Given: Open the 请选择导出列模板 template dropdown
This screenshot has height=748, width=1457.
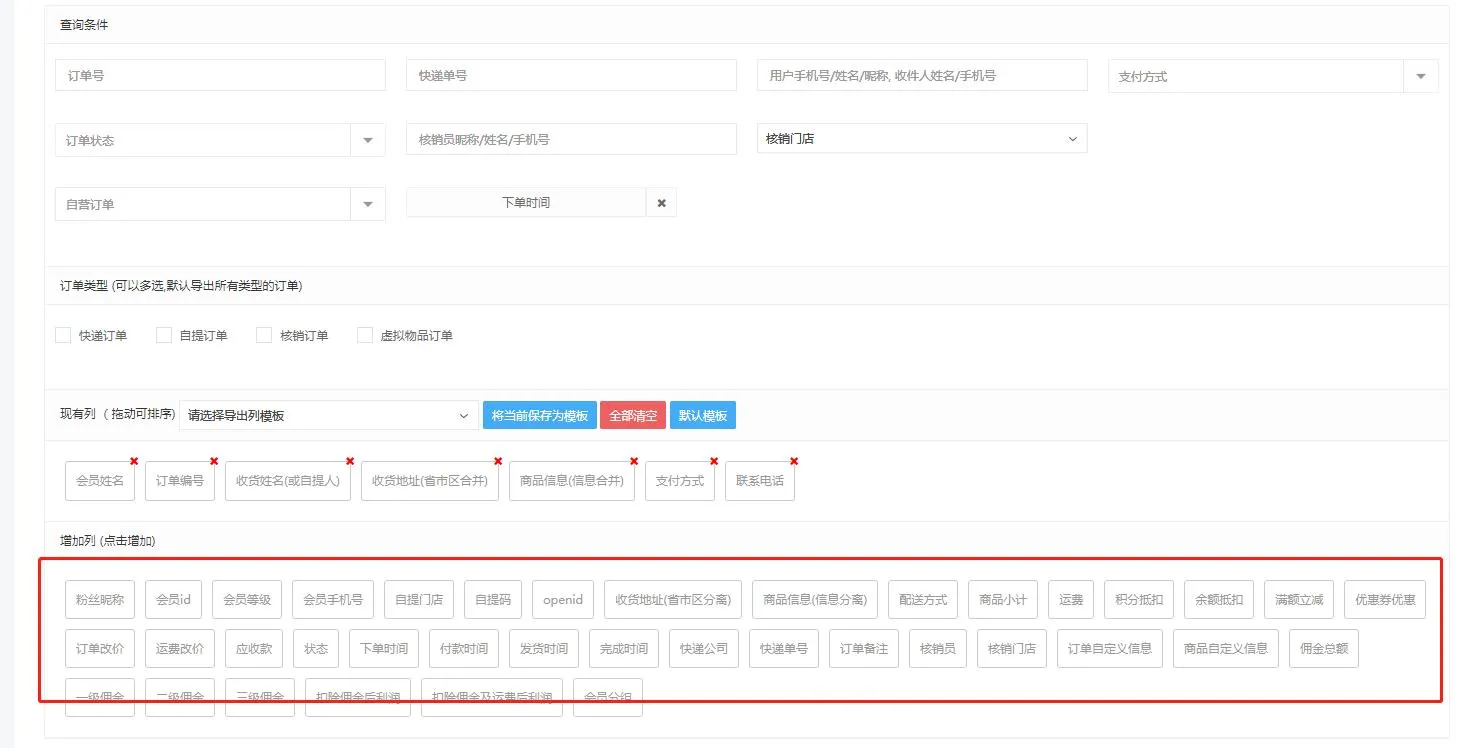Looking at the screenshot, I should (328, 415).
